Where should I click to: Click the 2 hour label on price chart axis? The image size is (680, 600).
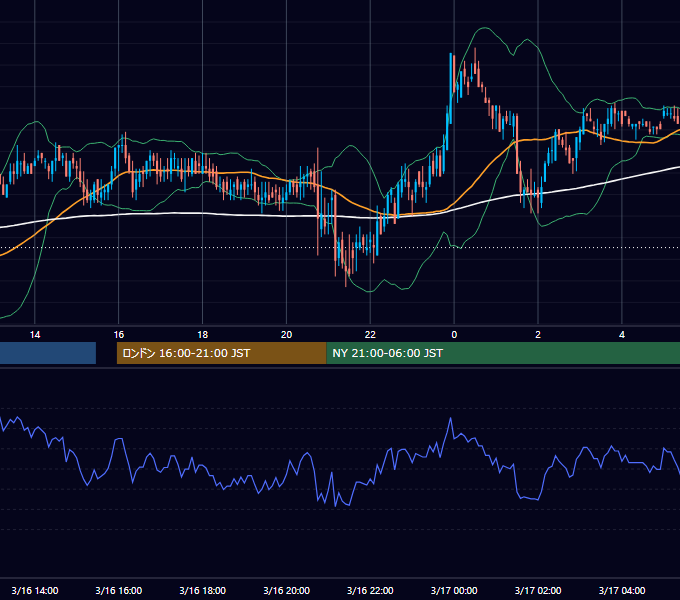click(x=538, y=335)
